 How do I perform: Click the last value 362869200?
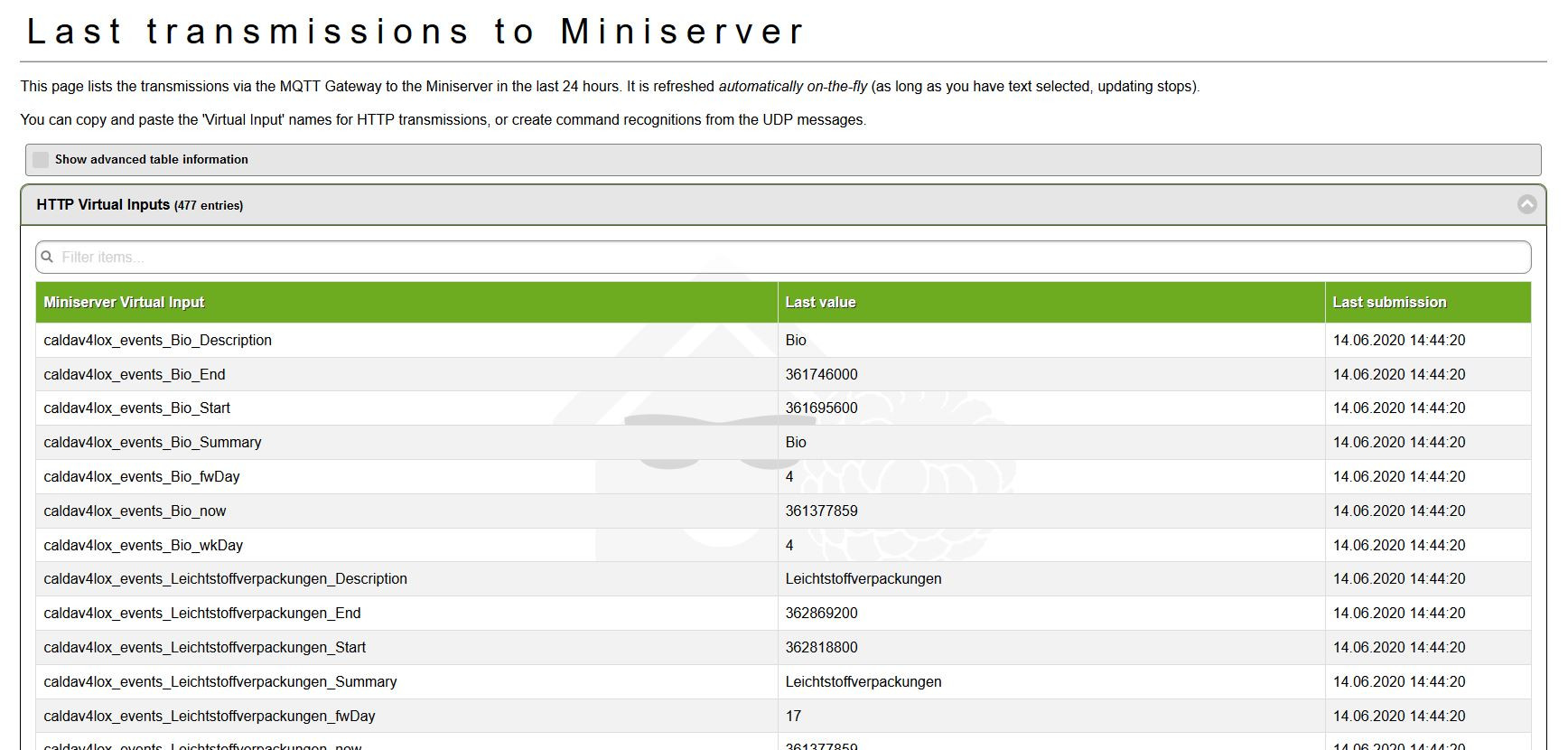[x=821, y=614]
